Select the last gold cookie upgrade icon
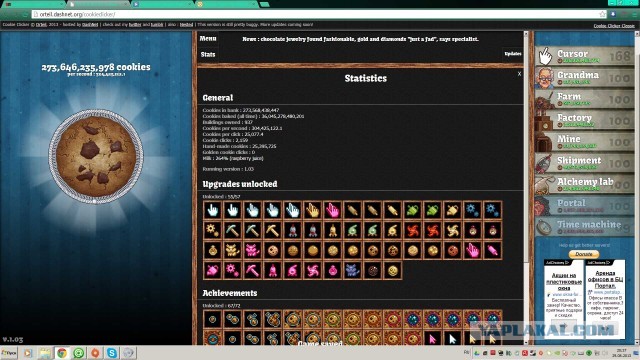640x360 pixels. (393, 270)
